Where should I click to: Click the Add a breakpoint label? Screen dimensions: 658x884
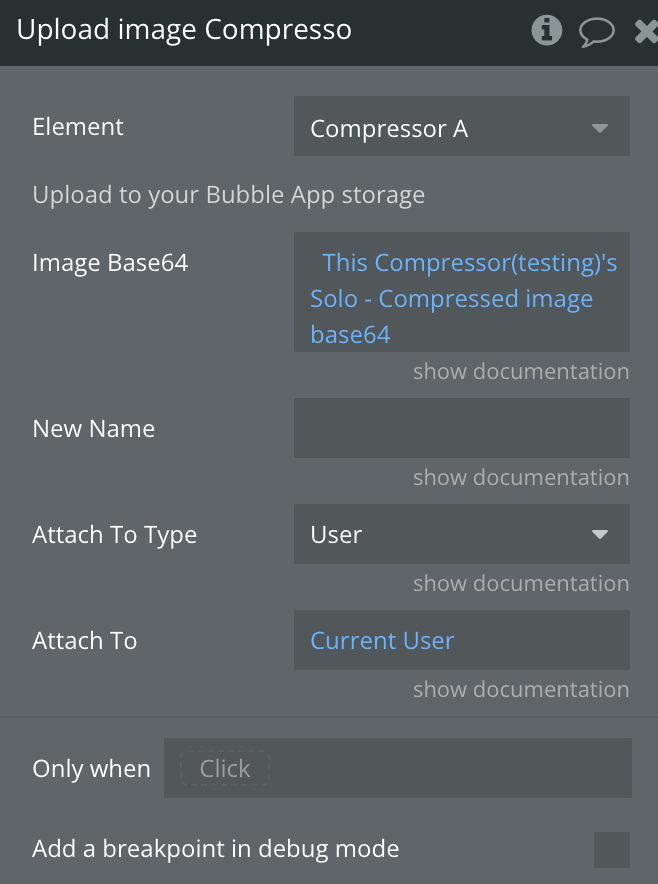216,849
